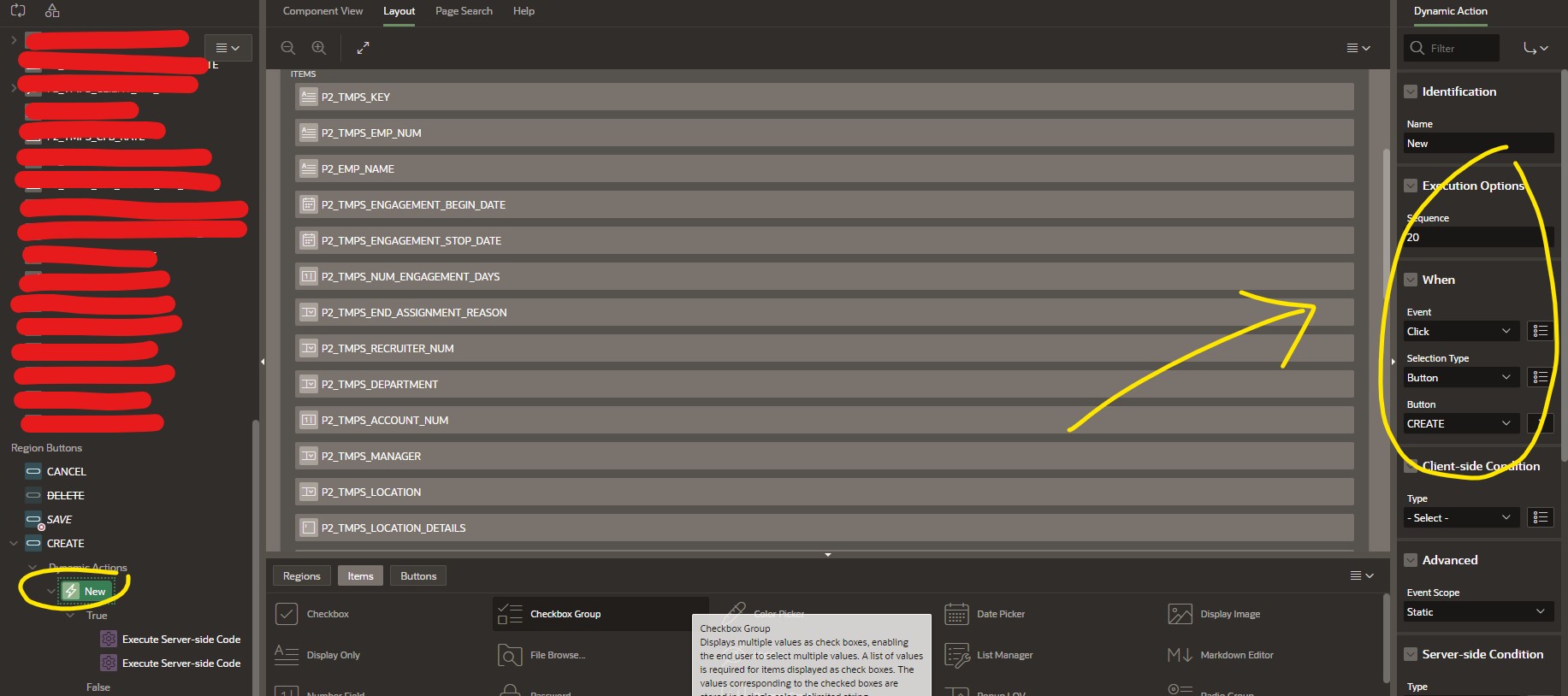This screenshot has height=696, width=1568.
Task: Open the Help tab
Action: coord(524,11)
